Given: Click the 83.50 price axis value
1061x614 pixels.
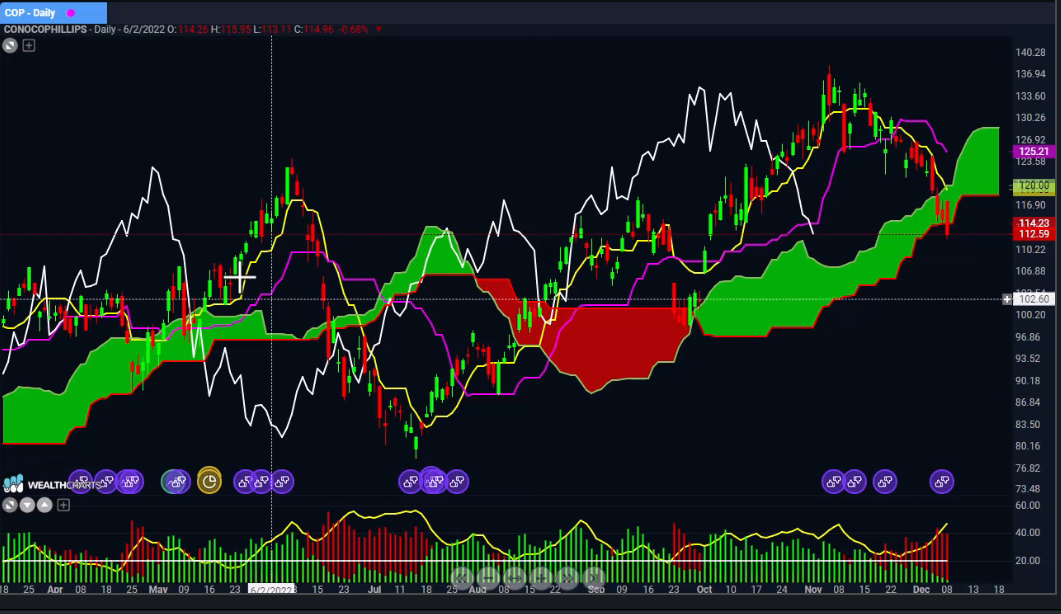Looking at the screenshot, I should 1027,424.
